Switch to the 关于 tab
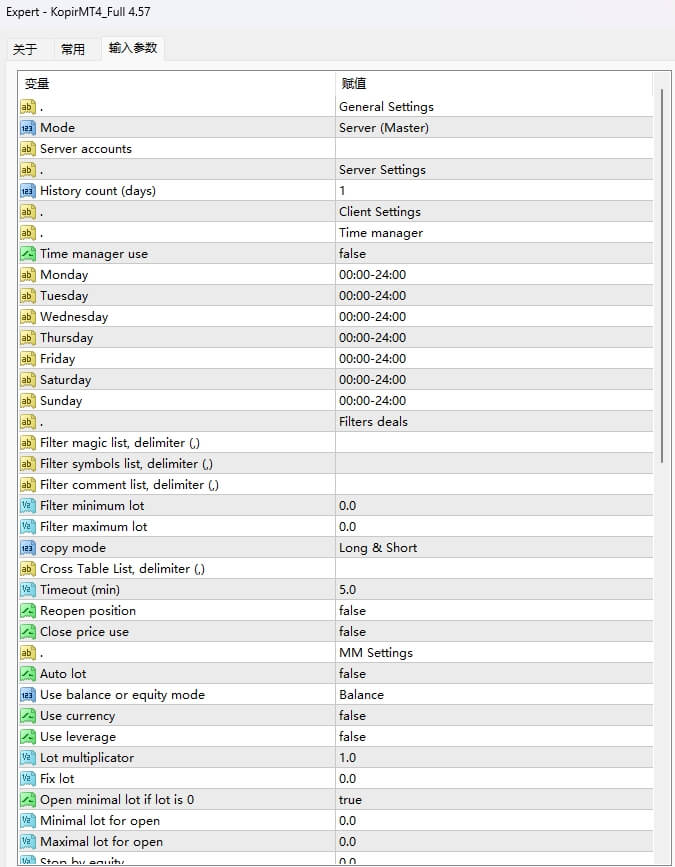The width and height of the screenshot is (675, 867). pos(25,49)
